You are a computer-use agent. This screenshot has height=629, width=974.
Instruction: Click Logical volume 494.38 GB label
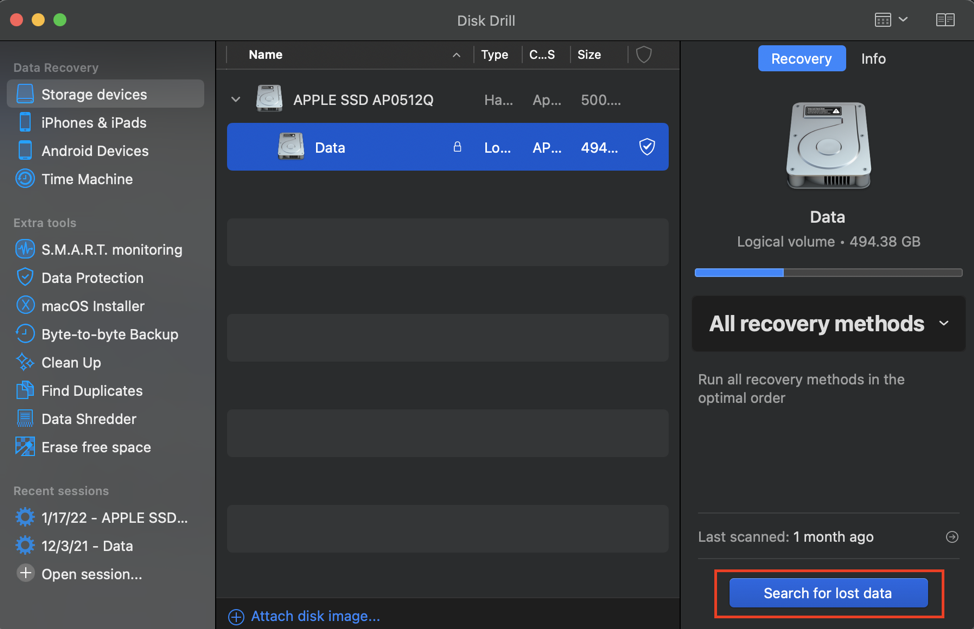828,242
